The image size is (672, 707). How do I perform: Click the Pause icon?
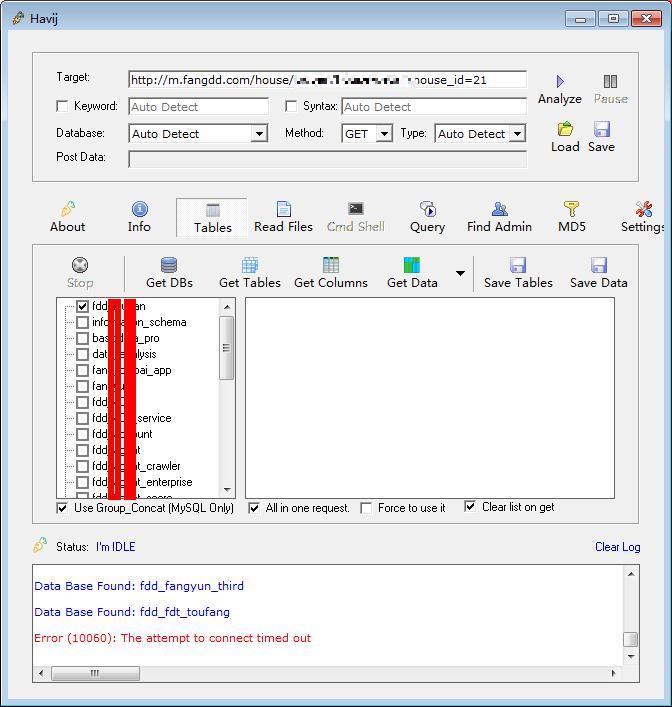(x=610, y=82)
